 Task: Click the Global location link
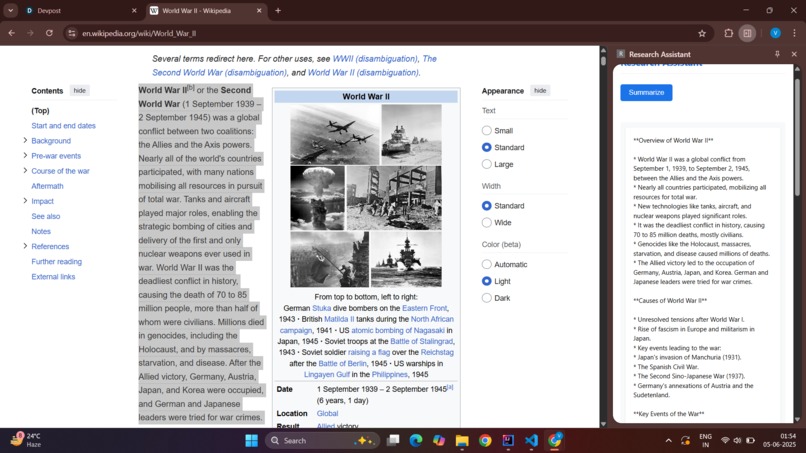[327, 413]
